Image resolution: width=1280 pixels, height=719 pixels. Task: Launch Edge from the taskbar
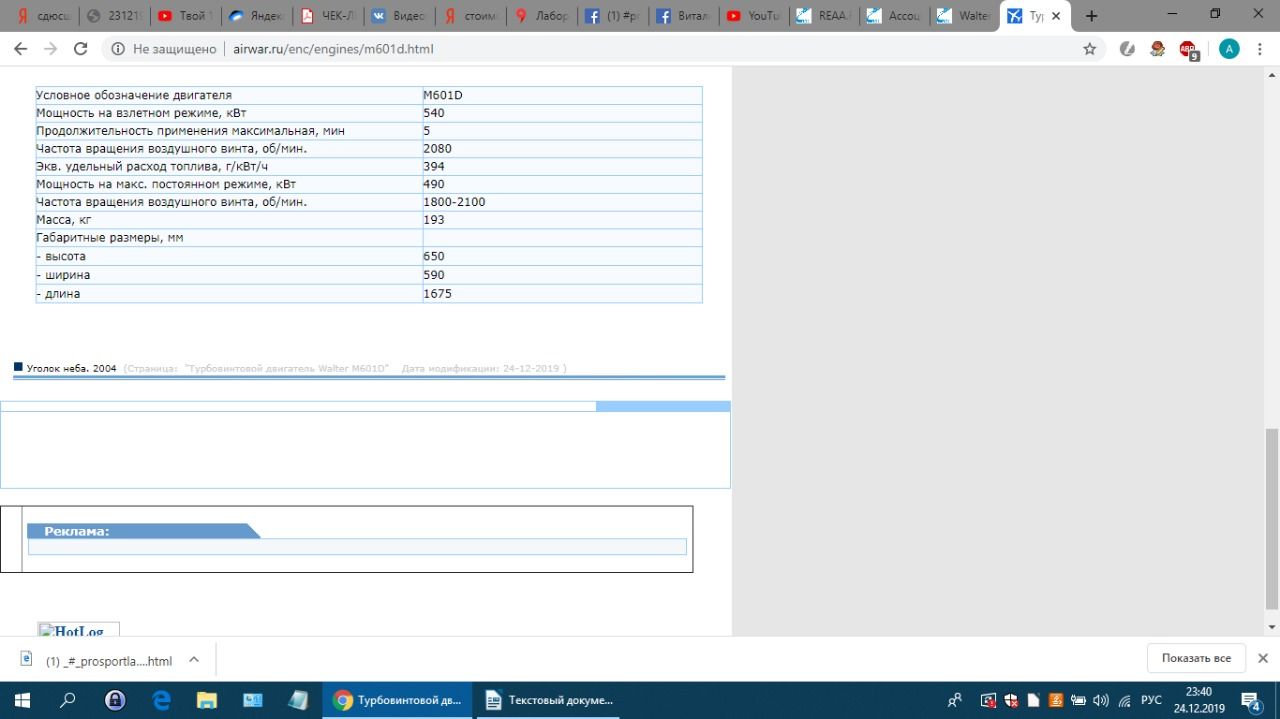[162, 700]
